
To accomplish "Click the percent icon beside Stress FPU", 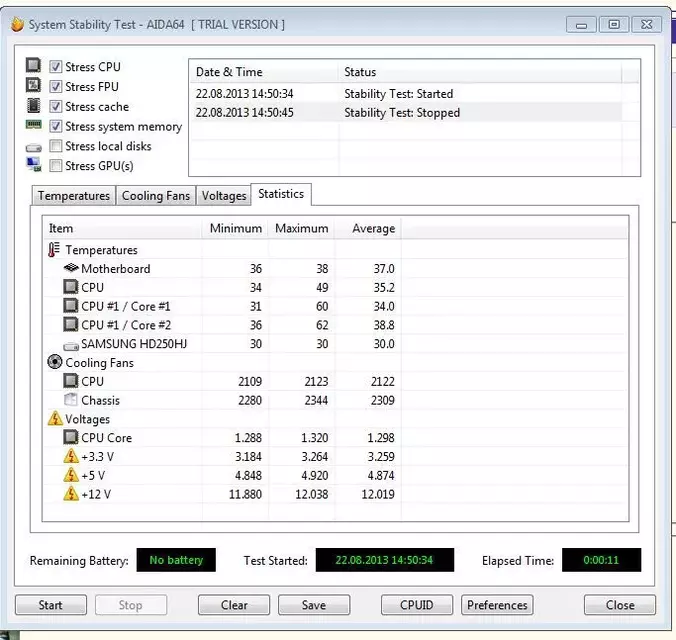I will 33,85.
